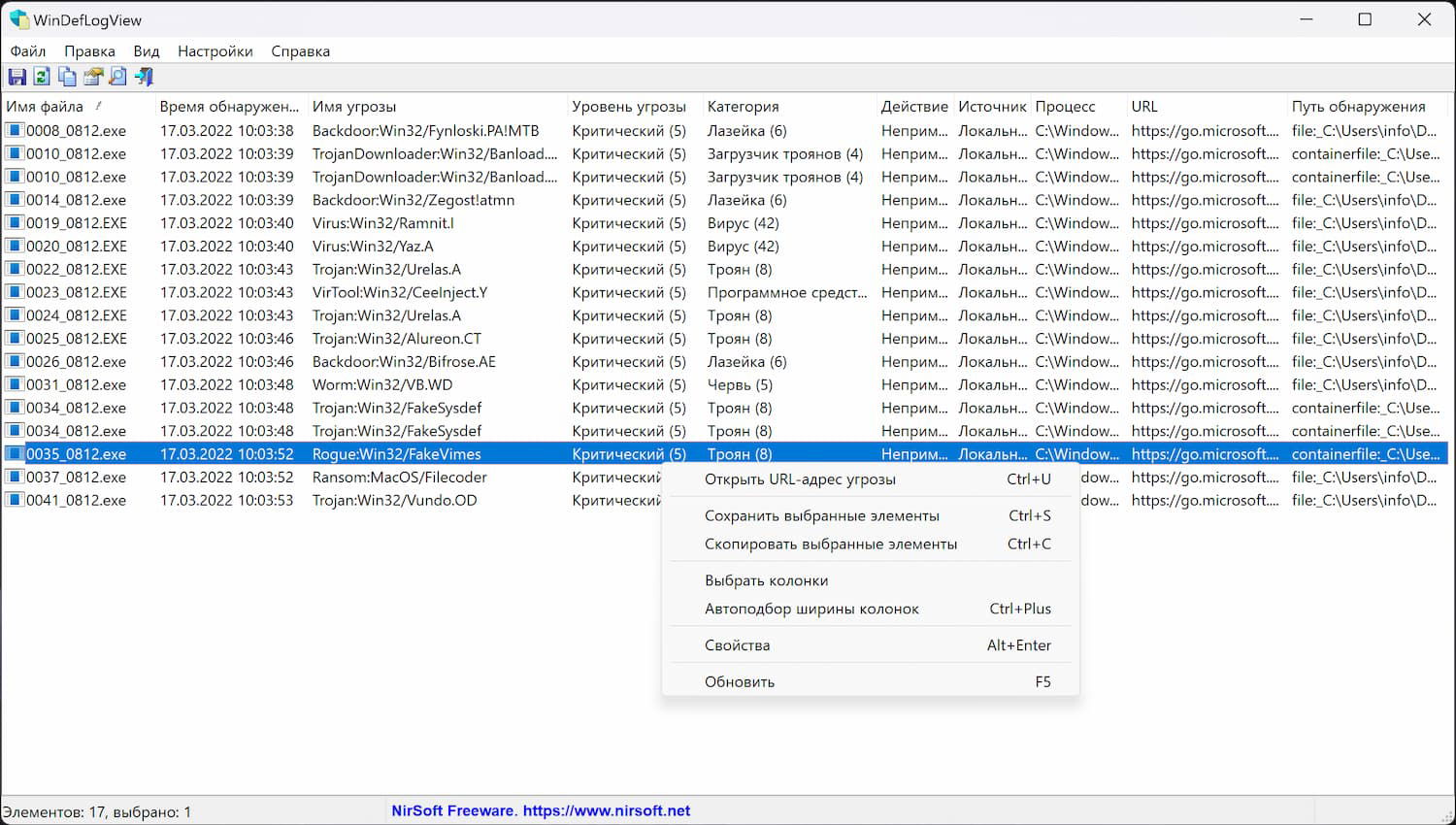Viewport: 1456px width, 825px height.
Task: Choose Обновить in the context menu
Action: tap(871, 681)
